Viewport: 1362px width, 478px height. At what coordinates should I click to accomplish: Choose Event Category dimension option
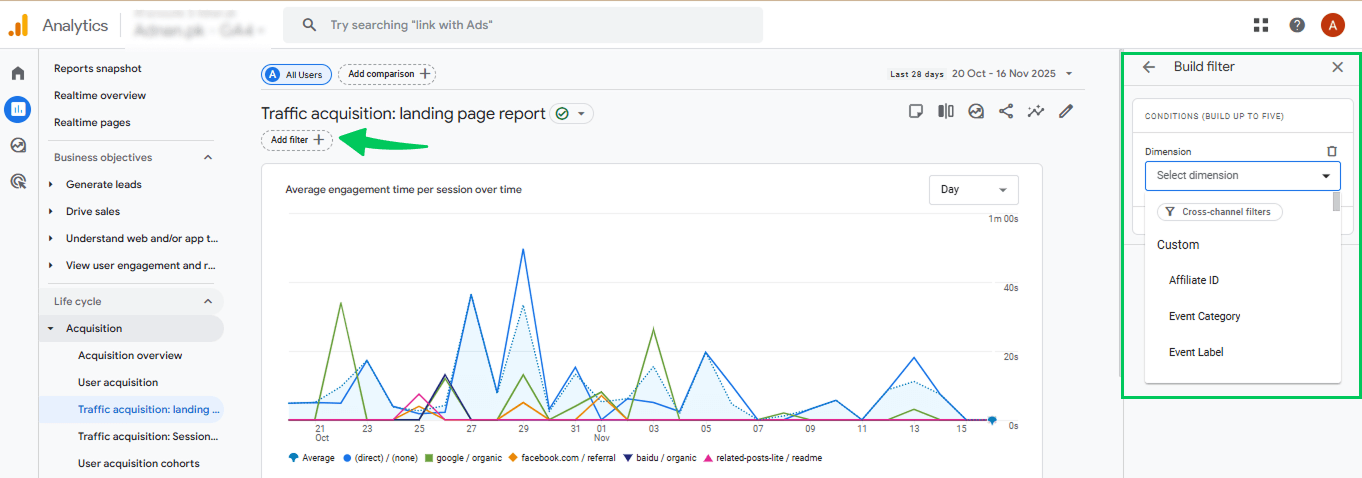point(1204,317)
